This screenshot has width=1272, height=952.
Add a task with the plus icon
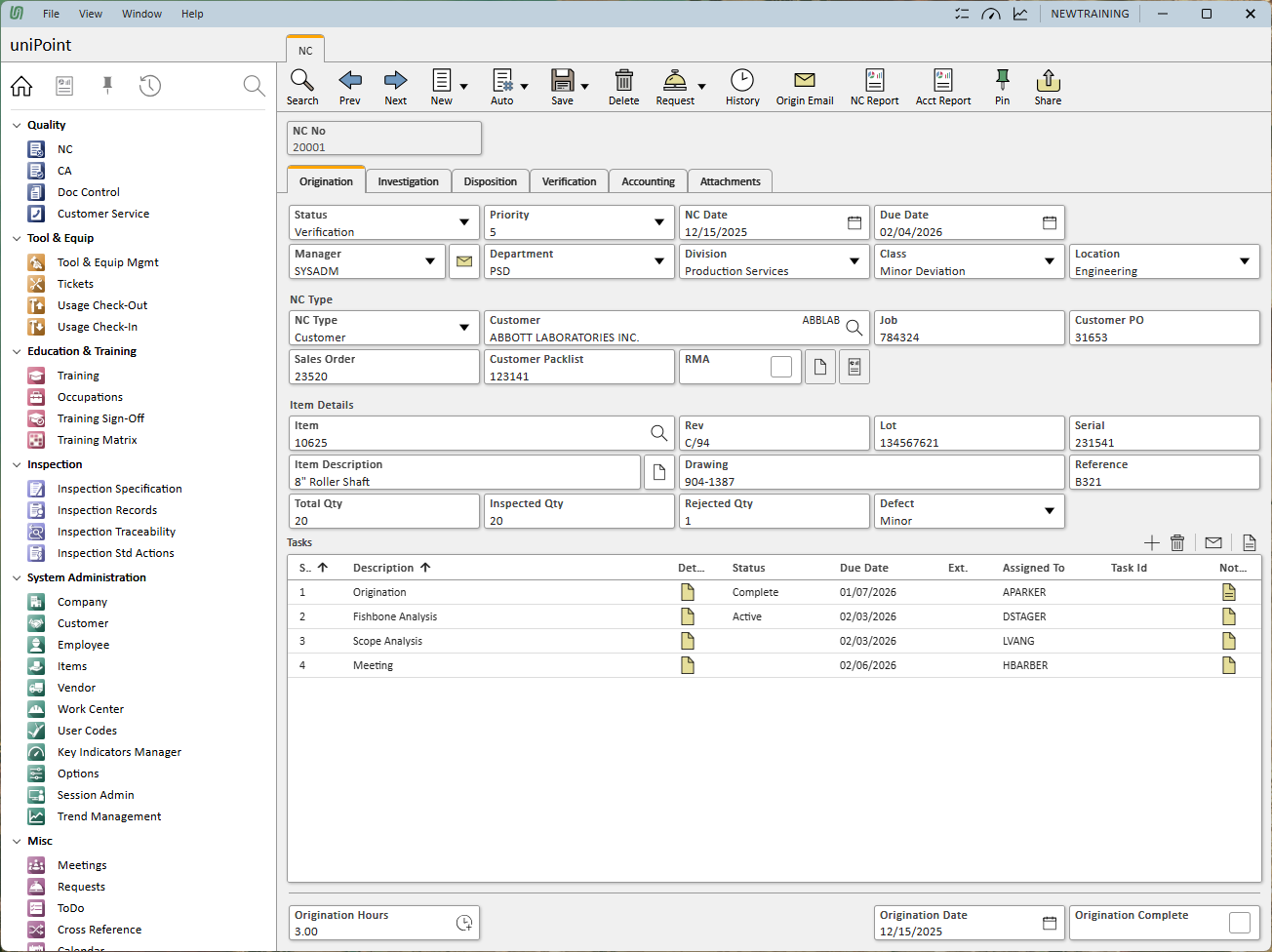coord(1152,542)
